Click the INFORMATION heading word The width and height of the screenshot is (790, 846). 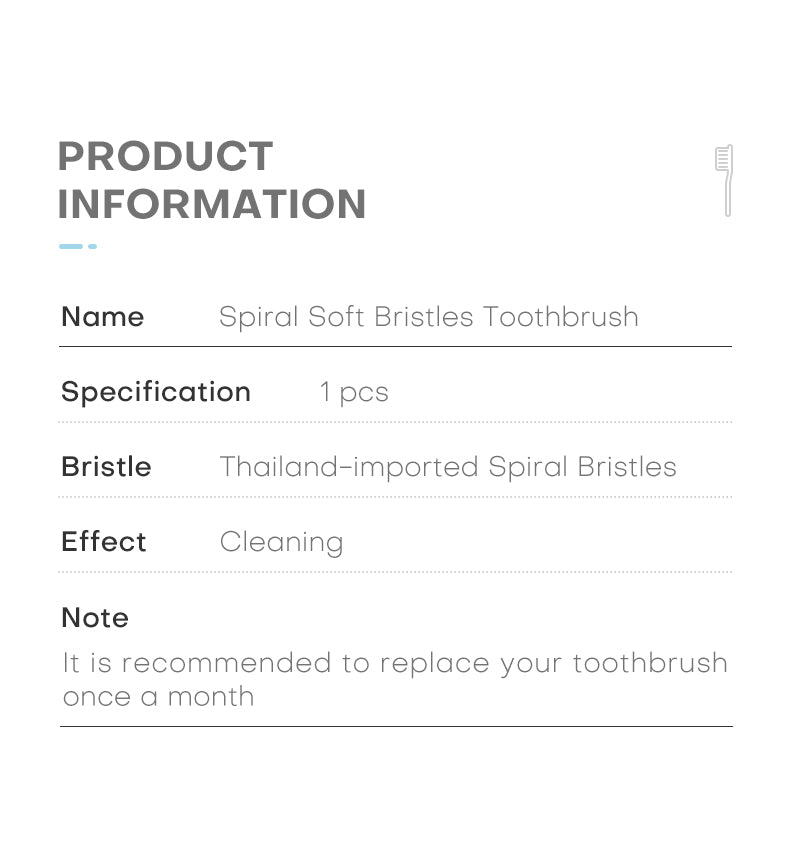pyautogui.click(x=212, y=204)
